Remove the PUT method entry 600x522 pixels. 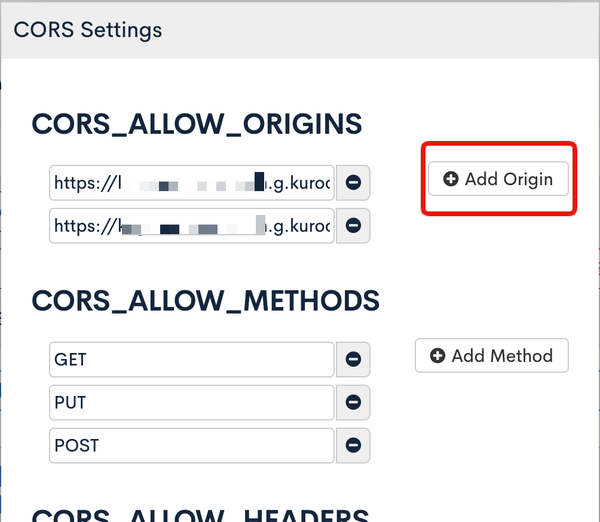pyautogui.click(x=353, y=403)
